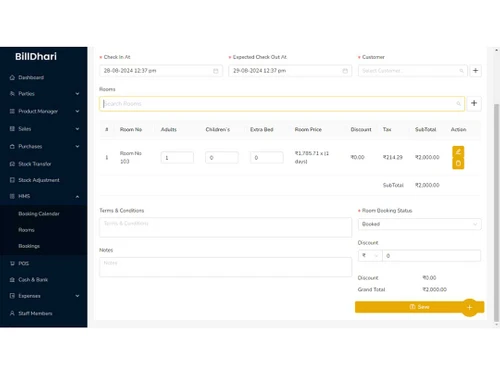Open Expected Check Out calendar icon
Viewport: 500px width, 375px height.
[345, 71]
